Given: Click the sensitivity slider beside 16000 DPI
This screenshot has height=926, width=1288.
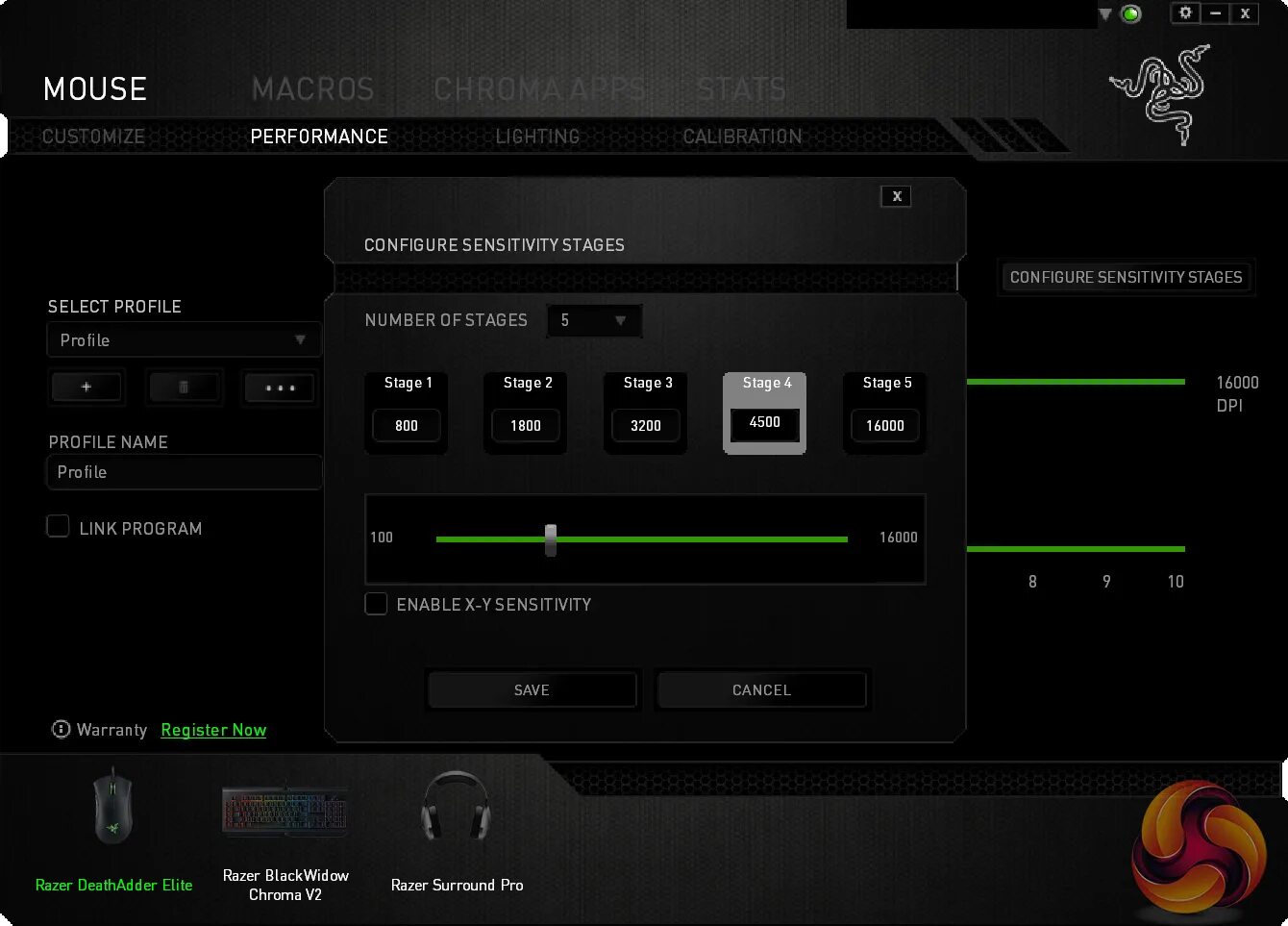Looking at the screenshot, I should point(1076,382).
